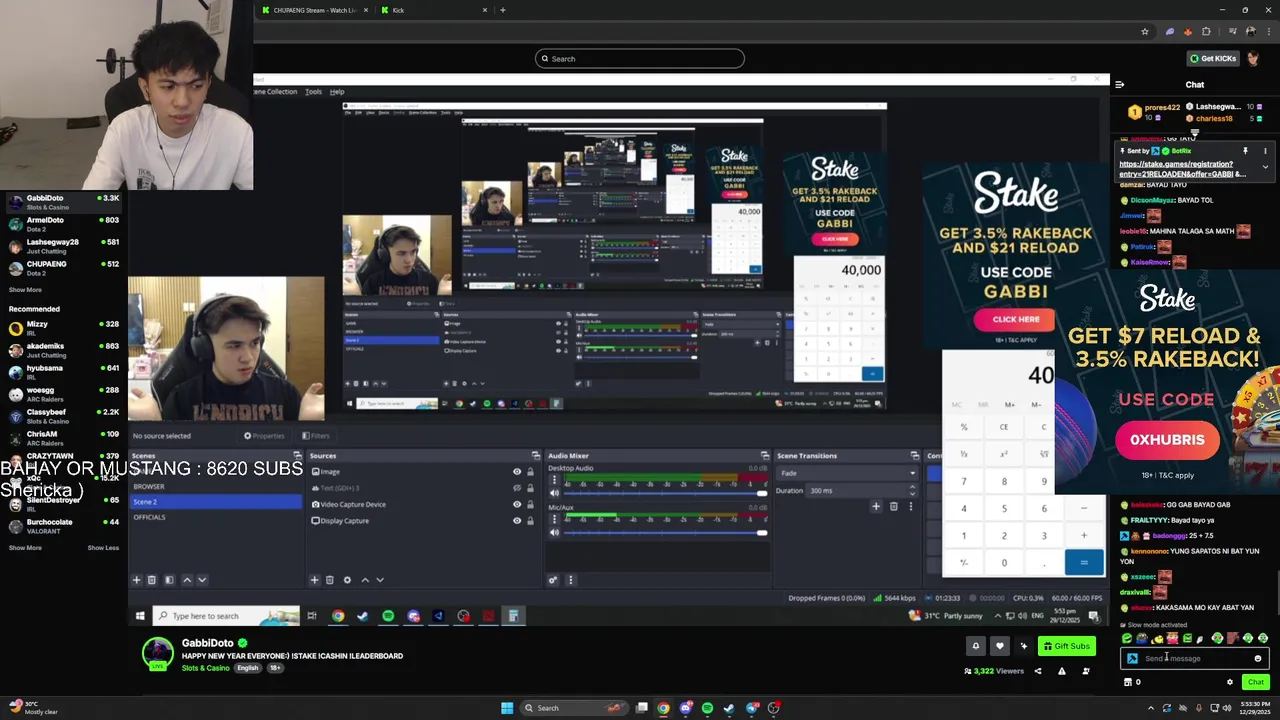Viewport: 1280px width, 720px height.
Task: Open Desktop Audio options three-dot menu
Action: 554,480
